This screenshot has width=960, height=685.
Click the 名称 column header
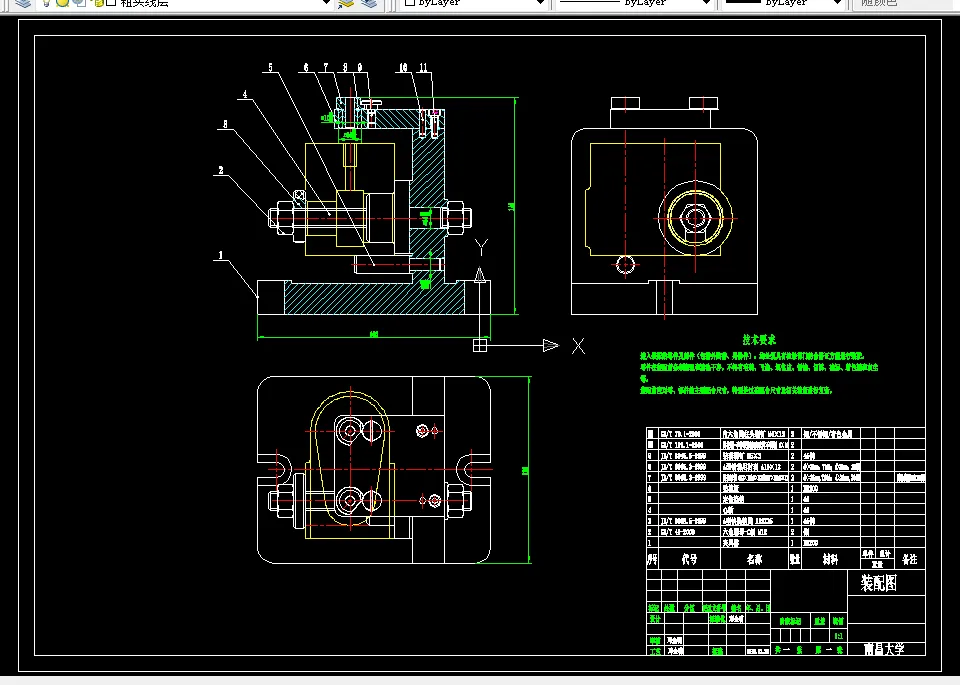(754, 559)
